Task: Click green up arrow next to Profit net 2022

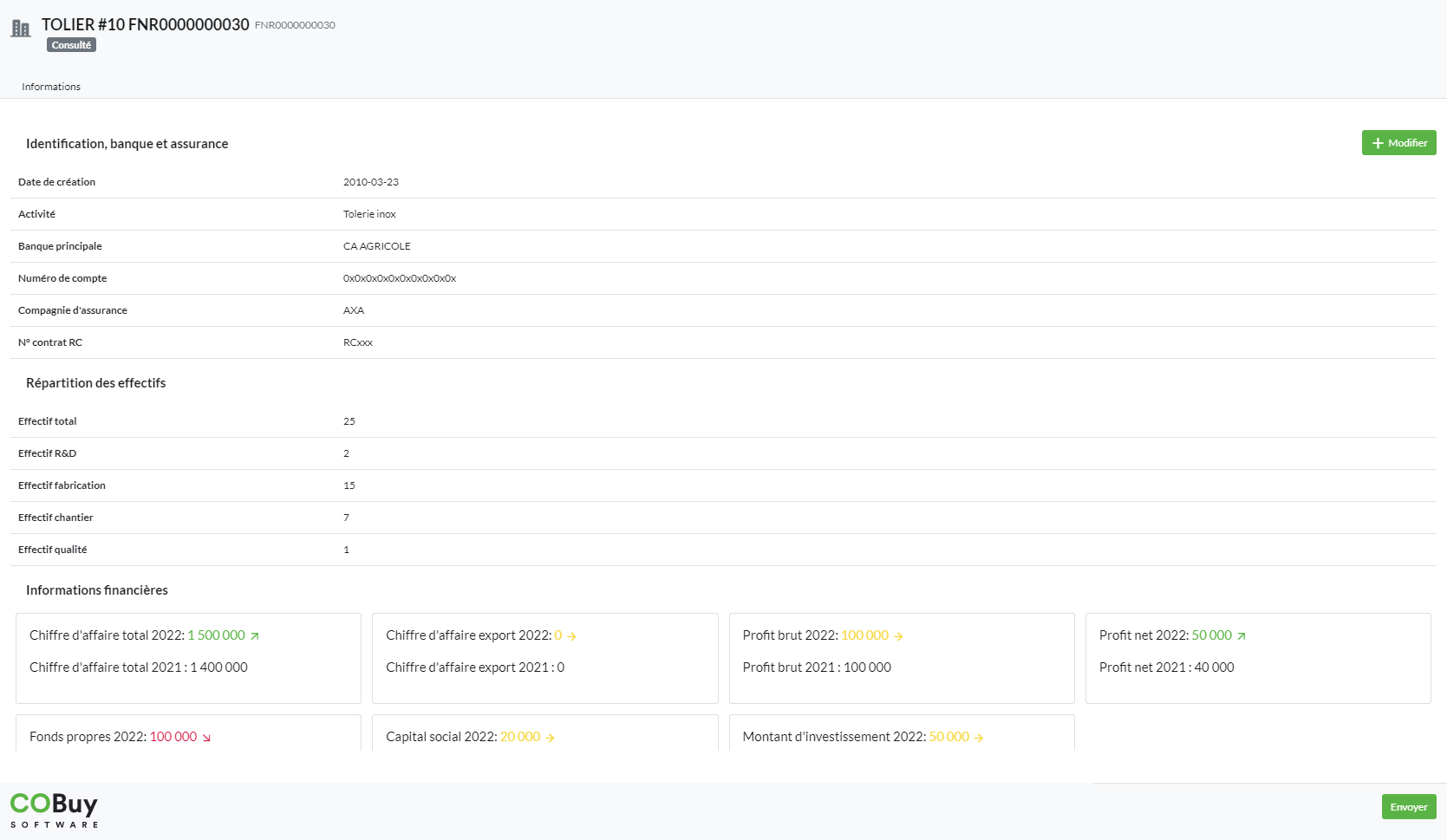Action: (x=1242, y=636)
